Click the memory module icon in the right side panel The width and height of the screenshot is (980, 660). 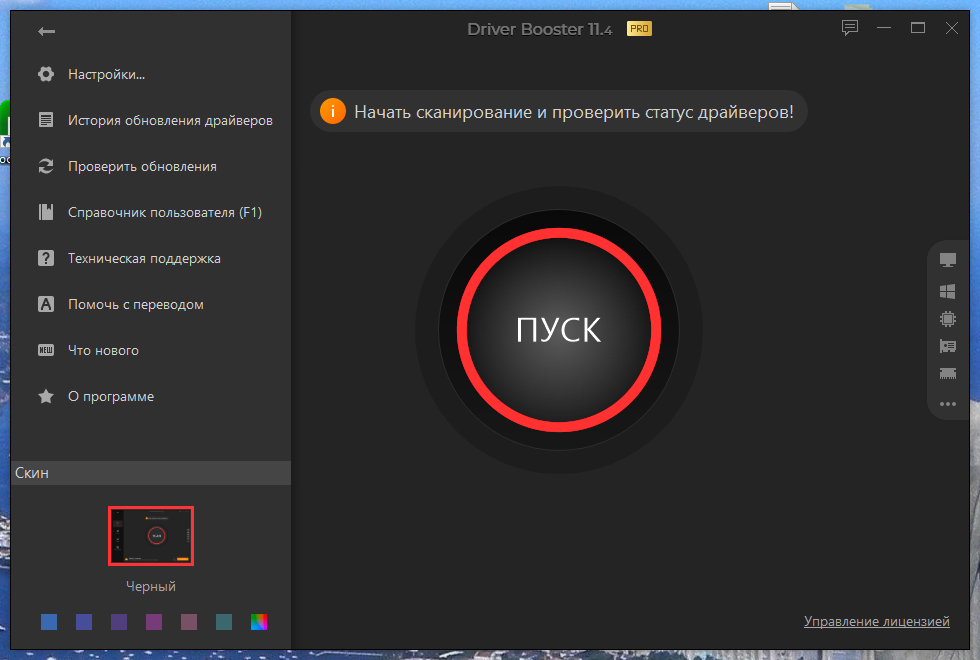coord(948,373)
